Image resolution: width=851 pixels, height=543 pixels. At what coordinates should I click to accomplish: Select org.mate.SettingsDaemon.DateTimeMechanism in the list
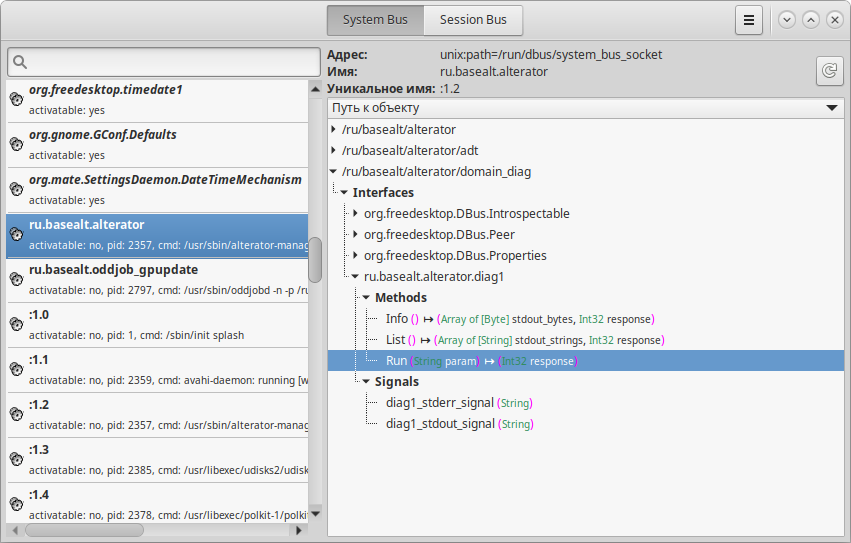(x=165, y=180)
